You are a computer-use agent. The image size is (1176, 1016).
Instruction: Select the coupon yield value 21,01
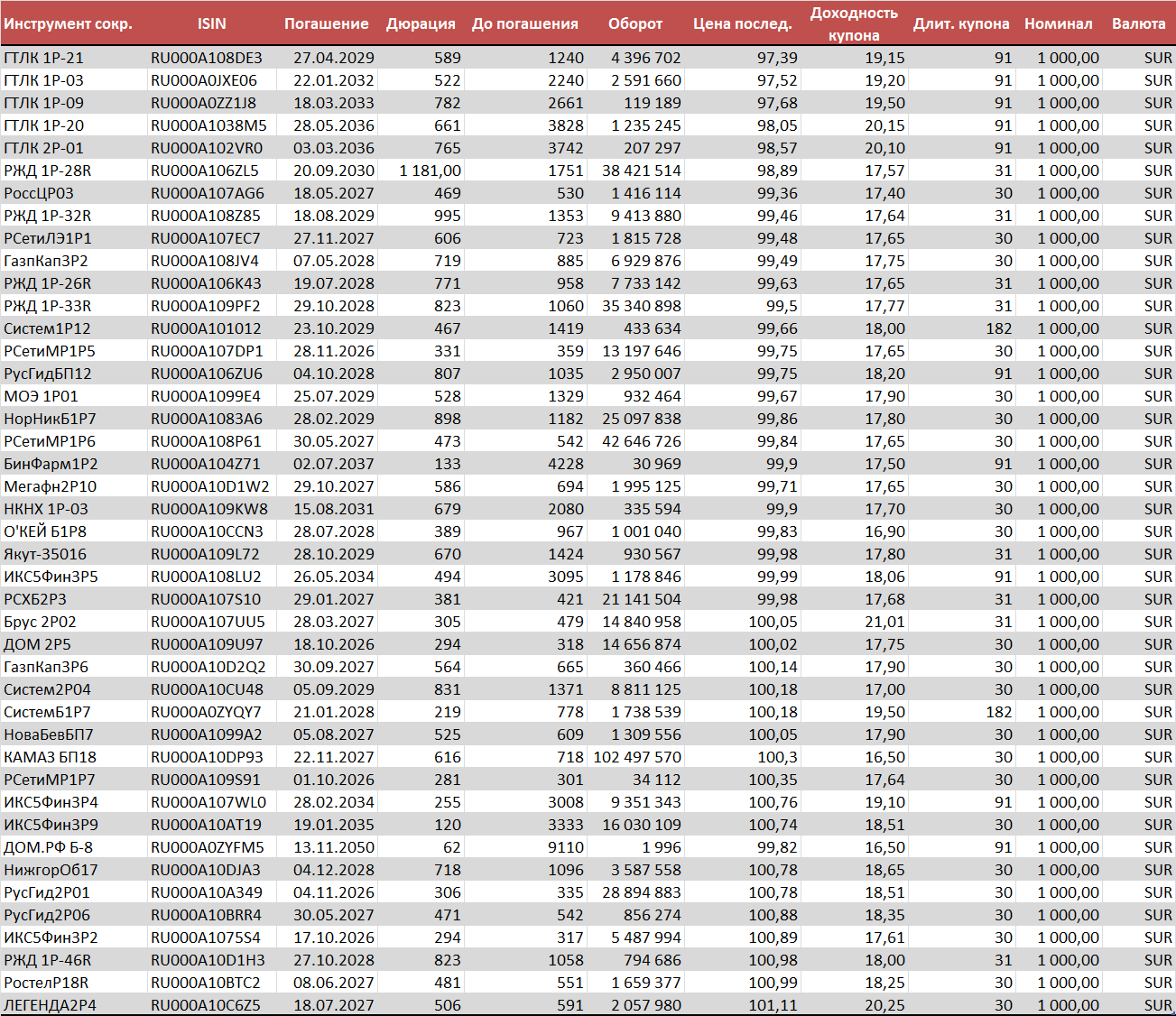click(x=884, y=622)
